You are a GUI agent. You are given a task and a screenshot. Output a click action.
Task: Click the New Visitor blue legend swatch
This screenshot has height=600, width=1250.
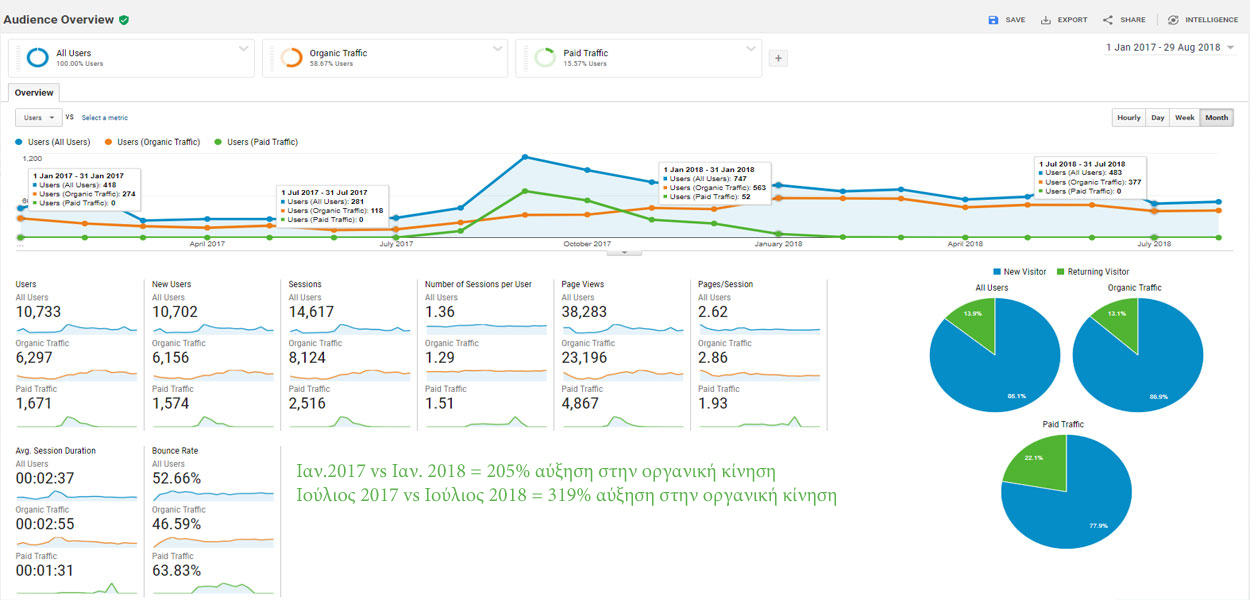coord(997,272)
